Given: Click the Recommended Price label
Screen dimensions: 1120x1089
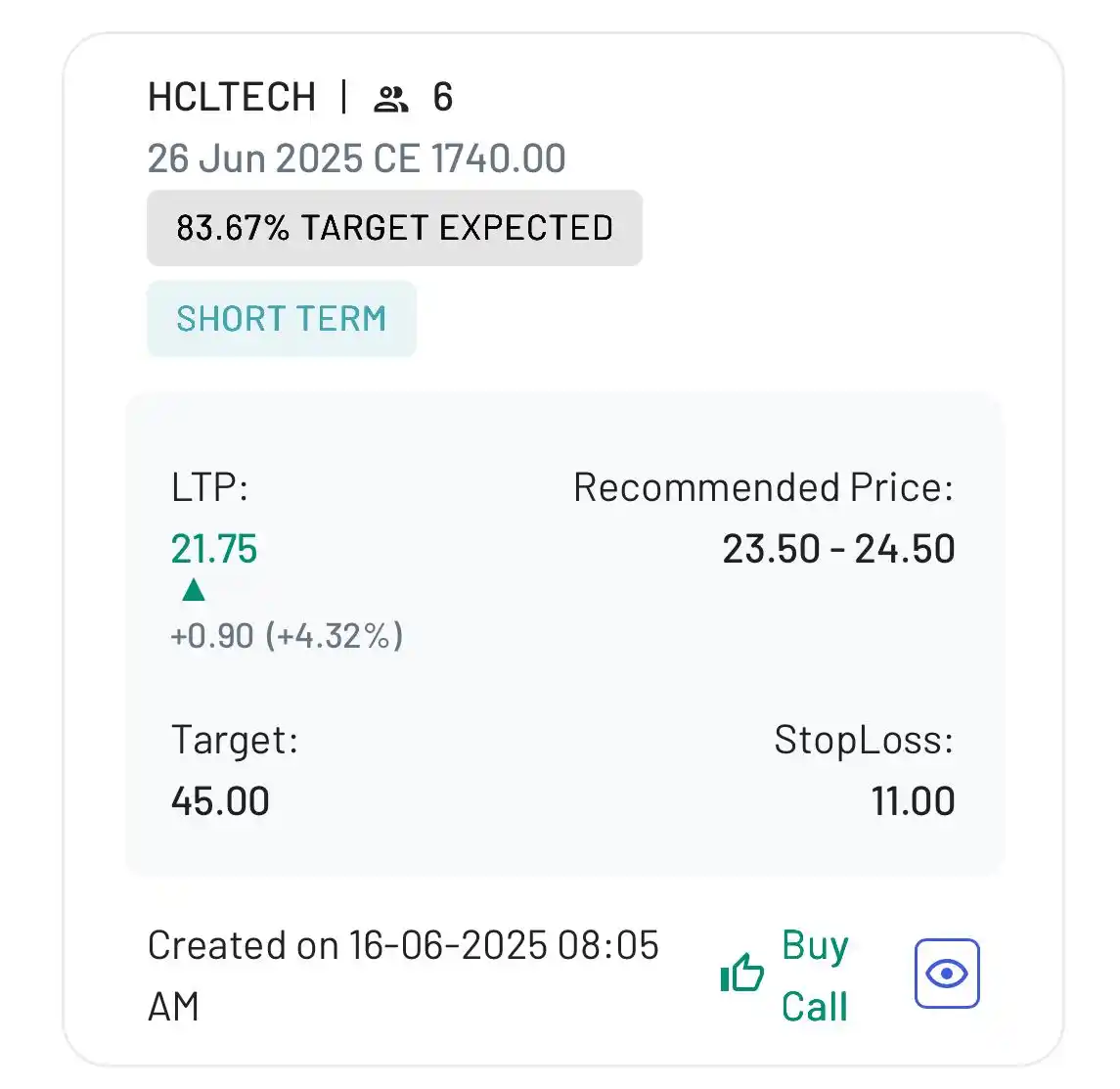Looking at the screenshot, I should pos(764,487).
